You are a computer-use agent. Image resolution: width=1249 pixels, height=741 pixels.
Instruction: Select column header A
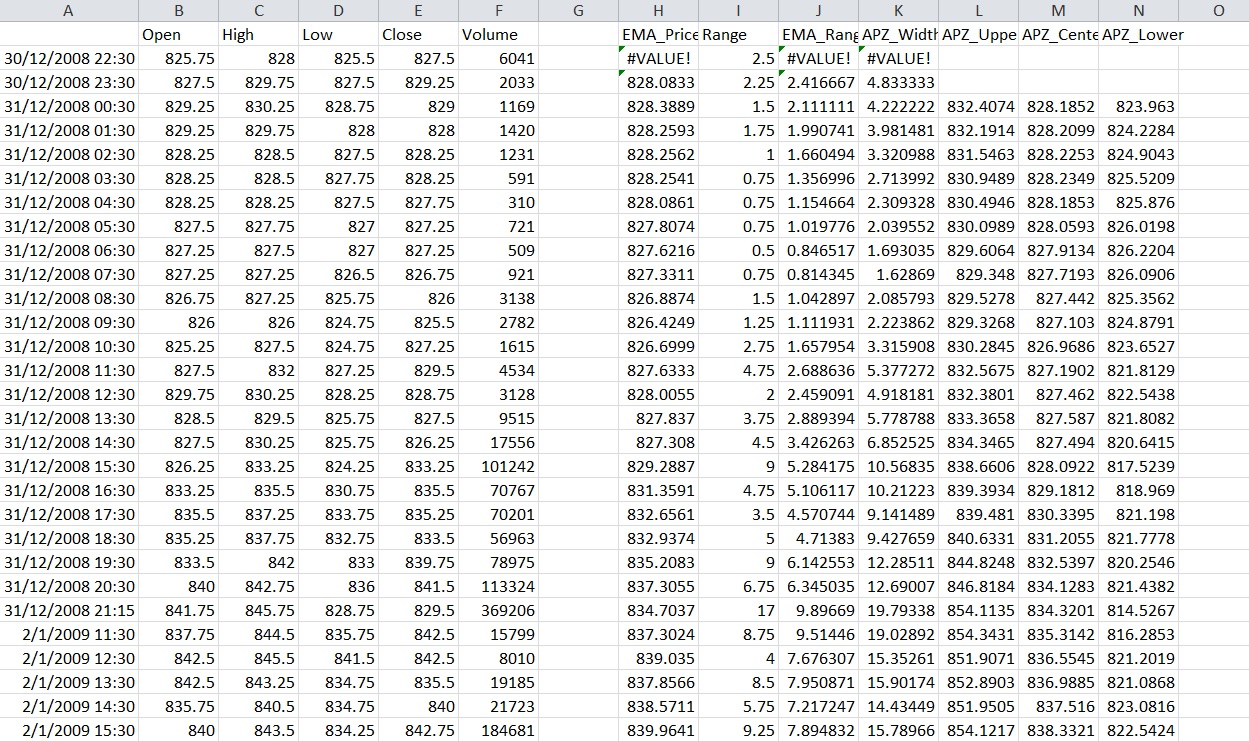[68, 10]
